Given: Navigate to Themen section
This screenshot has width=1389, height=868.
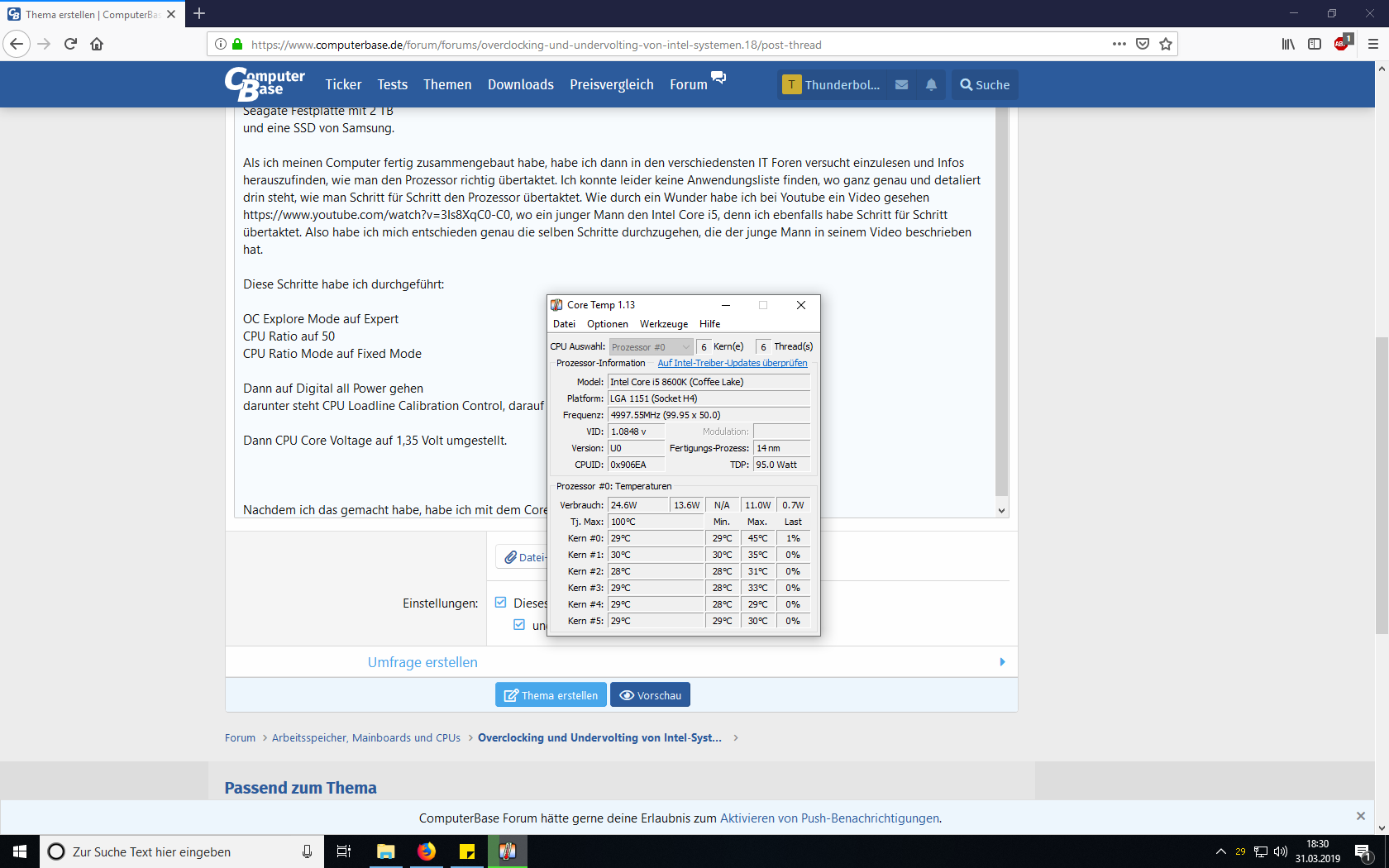Looking at the screenshot, I should pos(447,84).
